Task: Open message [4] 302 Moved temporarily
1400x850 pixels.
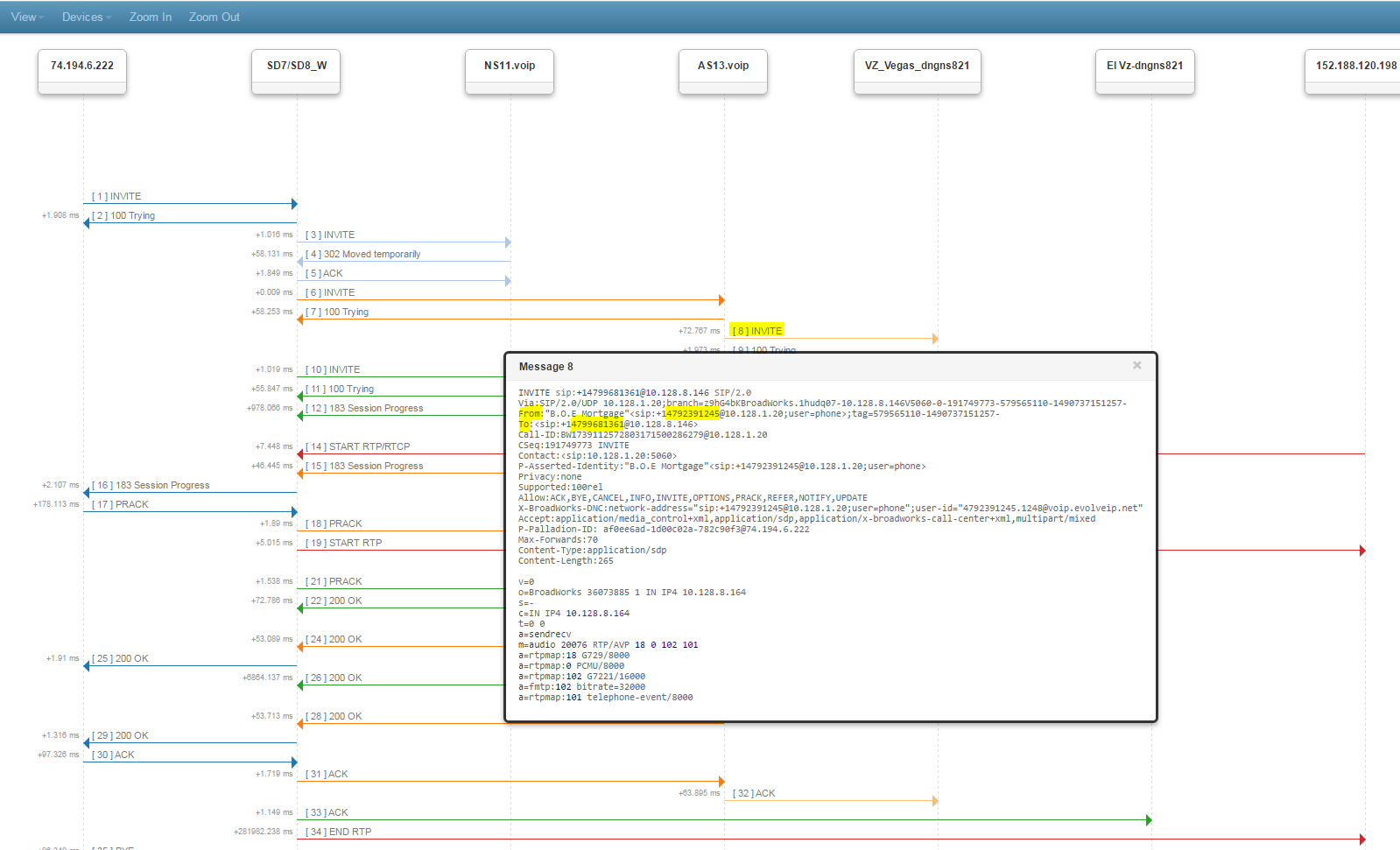Action: tap(363, 255)
